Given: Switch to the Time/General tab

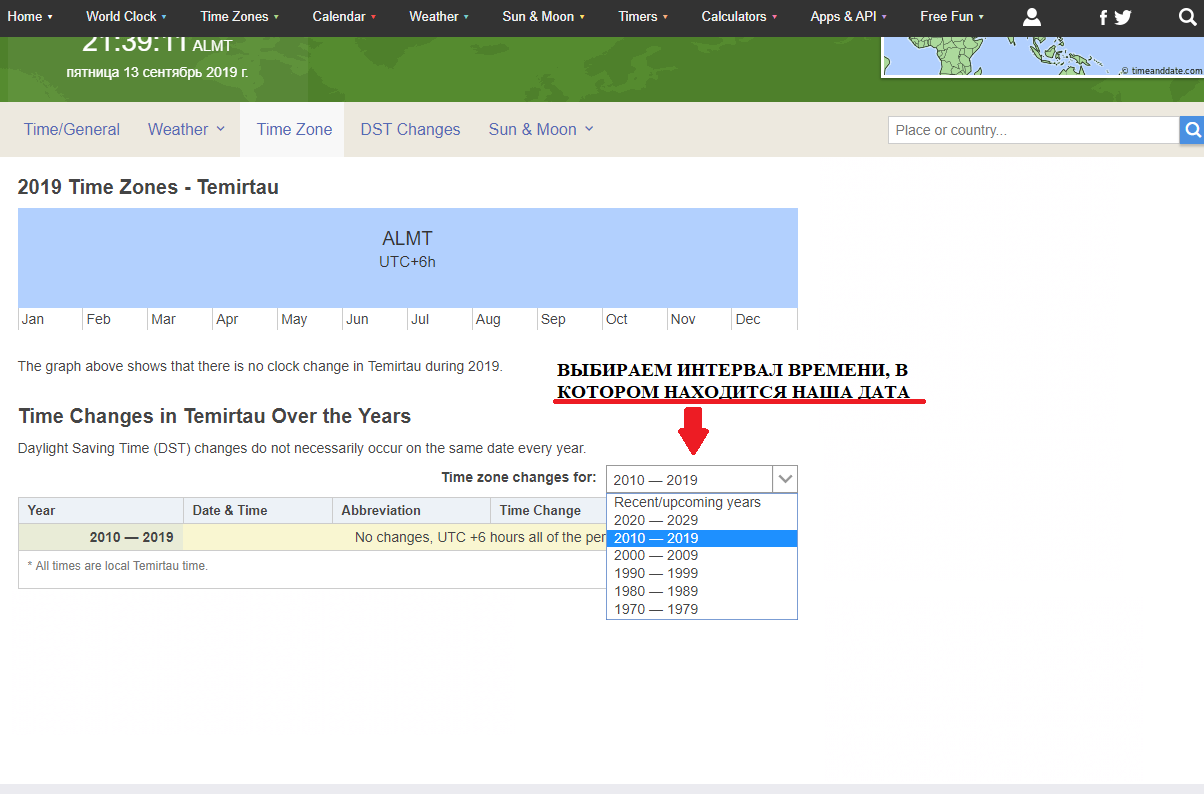Looking at the screenshot, I should pos(72,129).
